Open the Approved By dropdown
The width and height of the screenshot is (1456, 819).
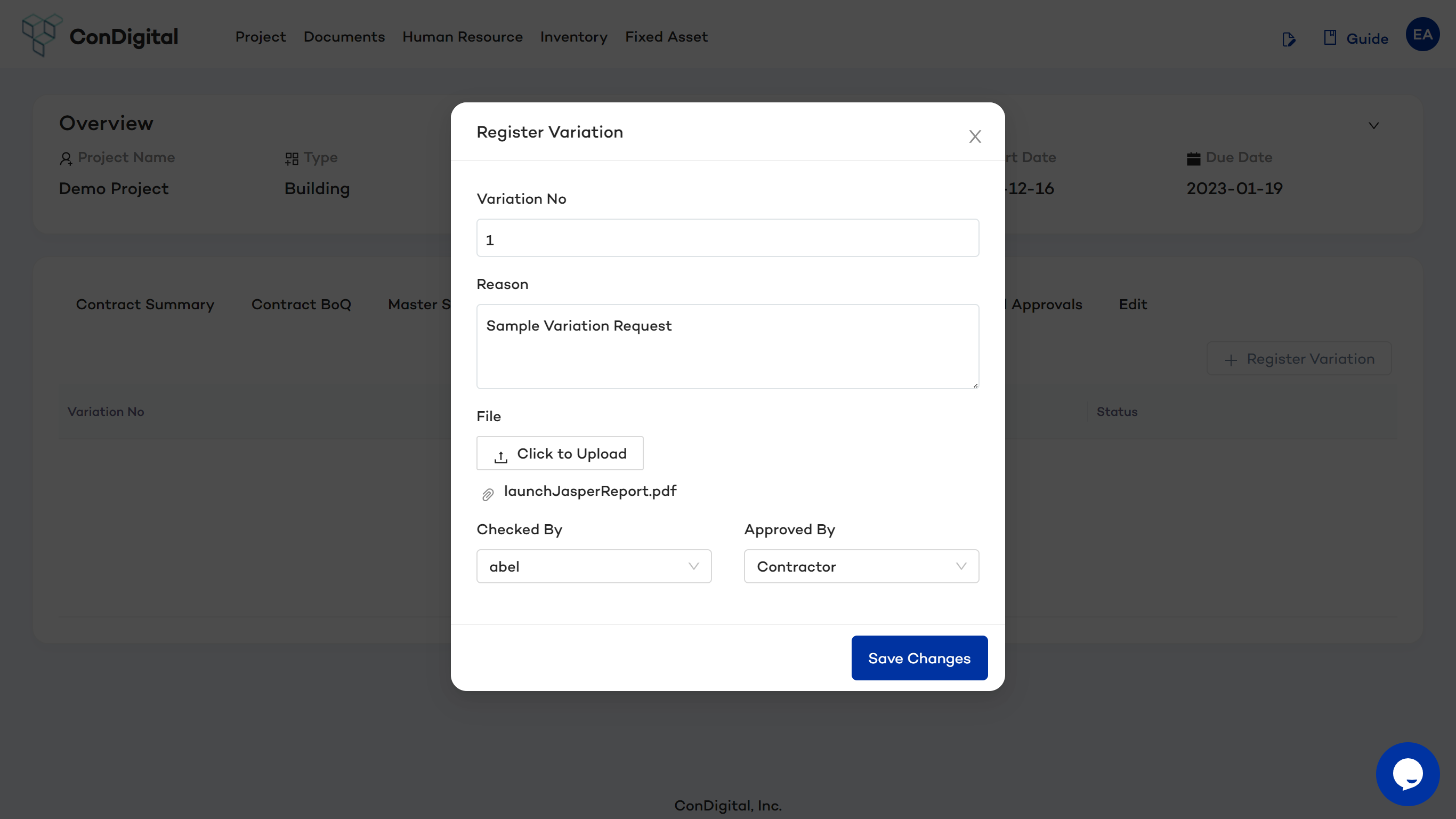pyautogui.click(x=861, y=566)
